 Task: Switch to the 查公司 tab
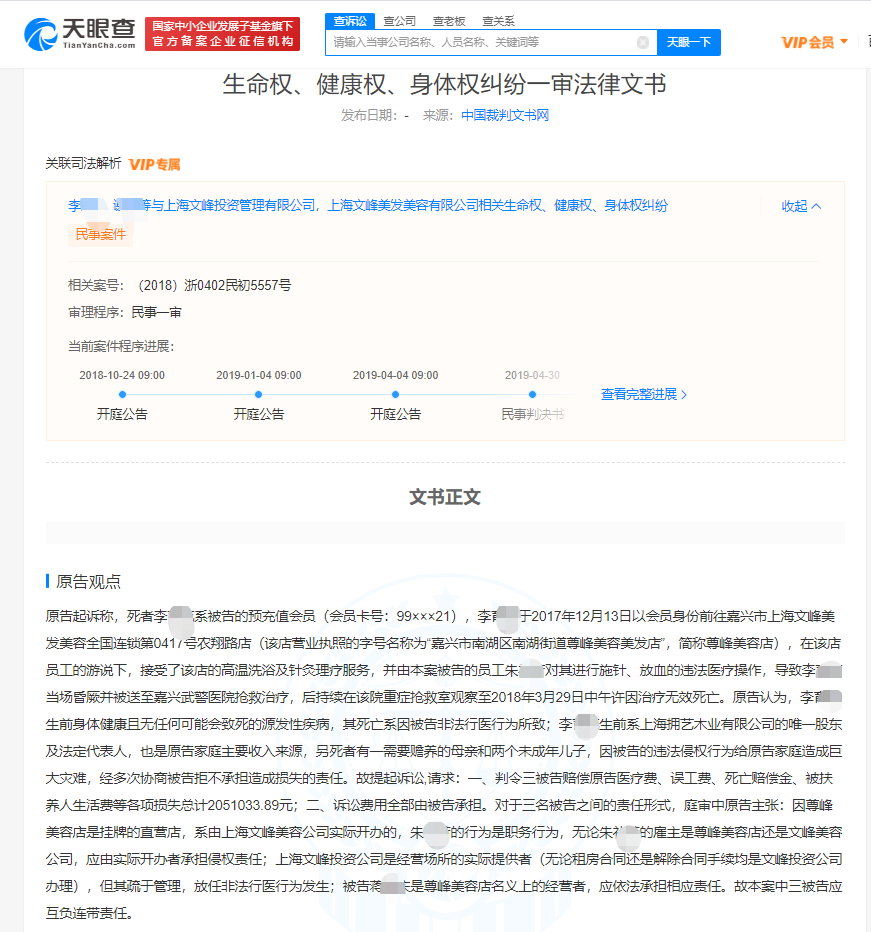coord(399,20)
